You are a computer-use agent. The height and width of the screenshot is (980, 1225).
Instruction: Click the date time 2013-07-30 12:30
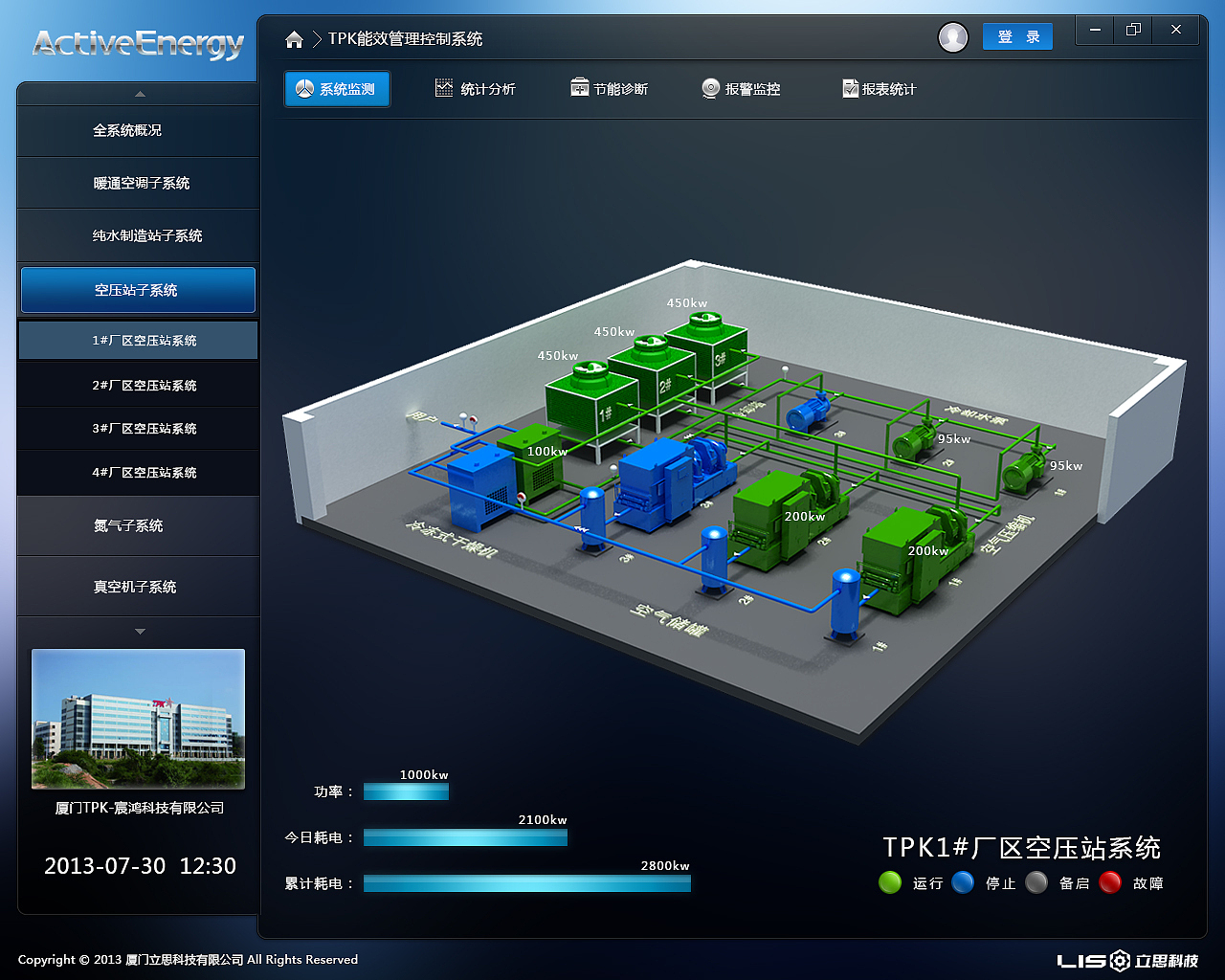point(140,866)
